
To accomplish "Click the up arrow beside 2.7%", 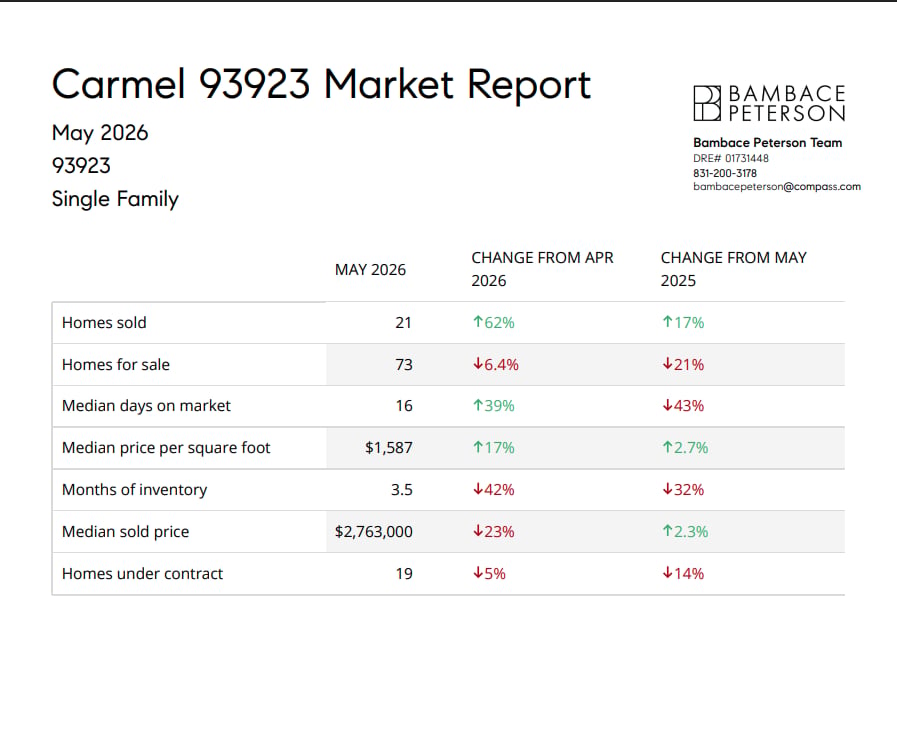I will click(x=667, y=447).
